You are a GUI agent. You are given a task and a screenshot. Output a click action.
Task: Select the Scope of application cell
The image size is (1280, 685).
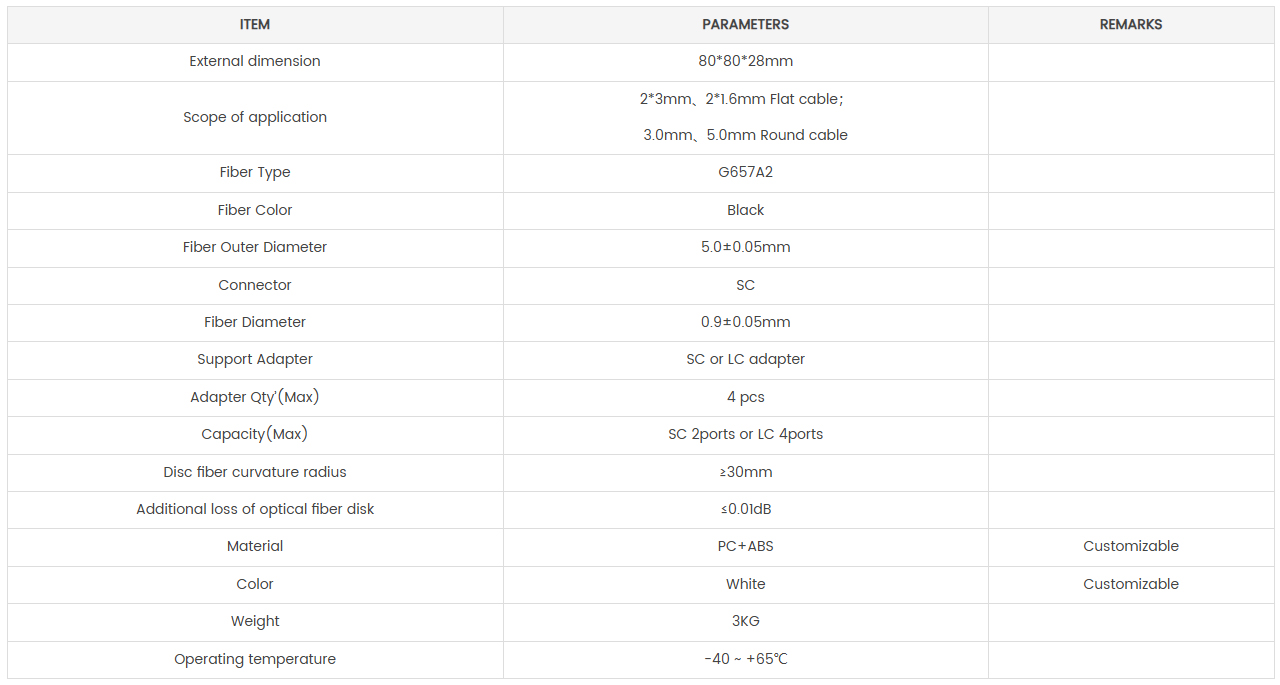click(255, 117)
